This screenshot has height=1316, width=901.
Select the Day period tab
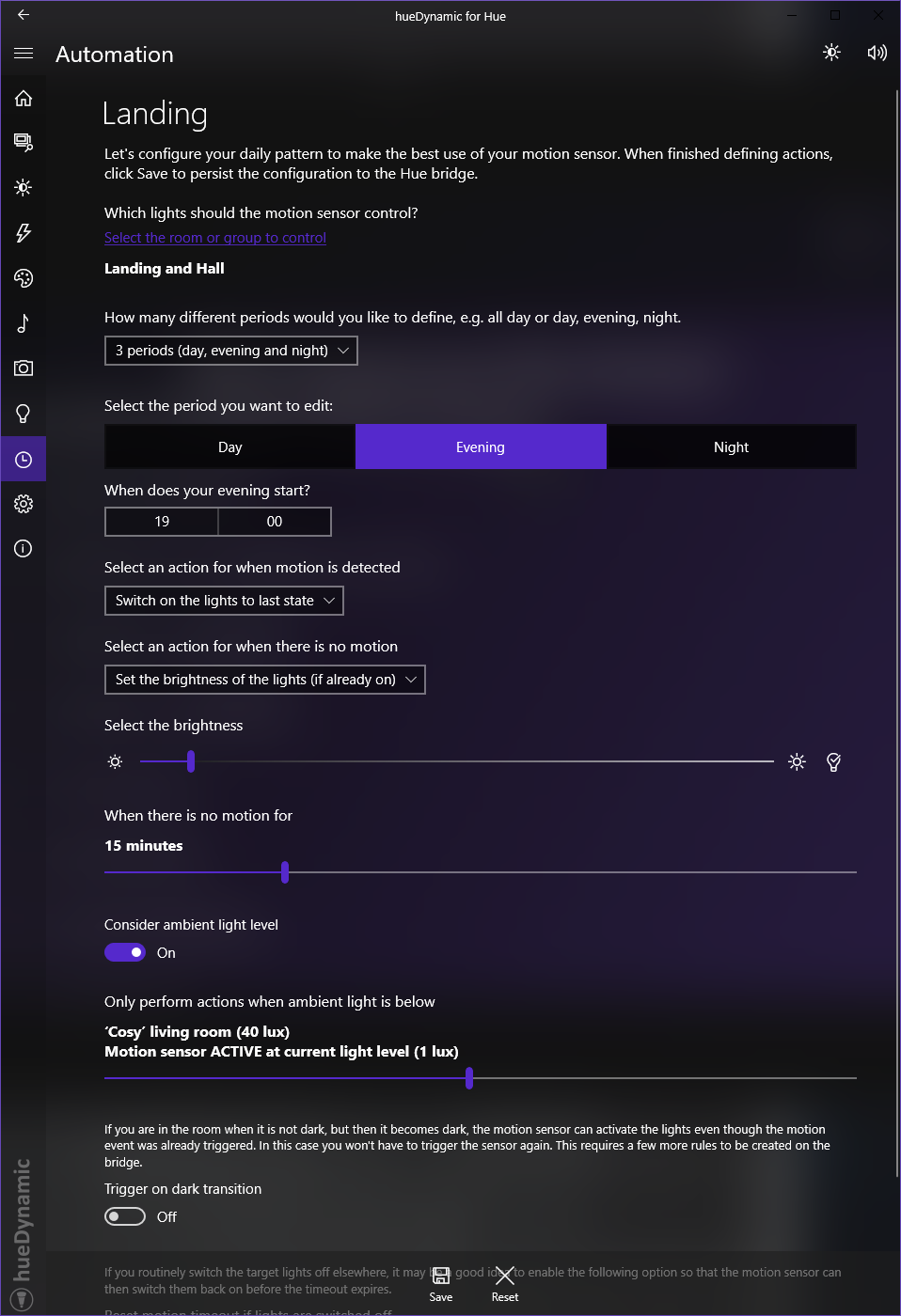tap(229, 447)
